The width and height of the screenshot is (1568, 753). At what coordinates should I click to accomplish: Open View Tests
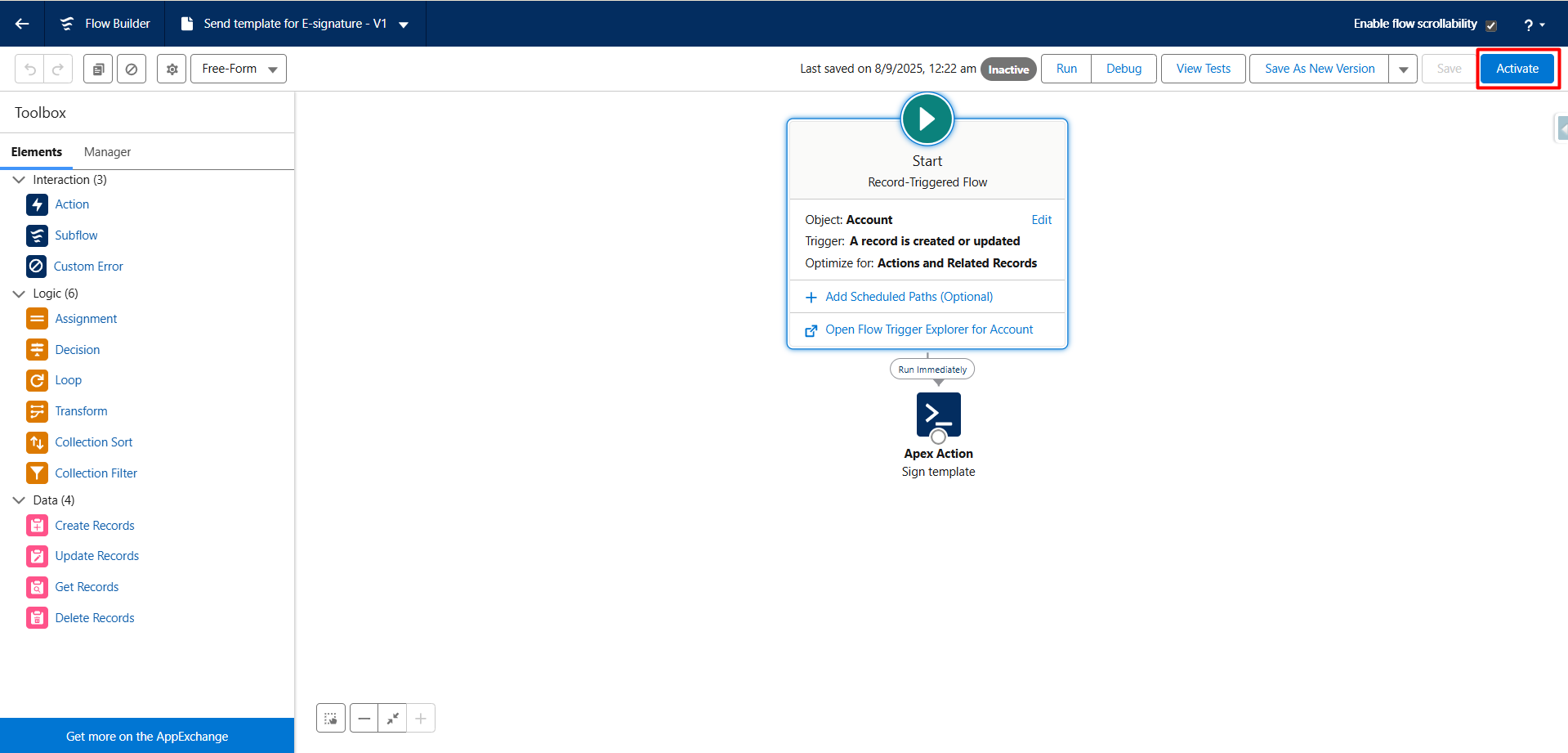tap(1204, 69)
